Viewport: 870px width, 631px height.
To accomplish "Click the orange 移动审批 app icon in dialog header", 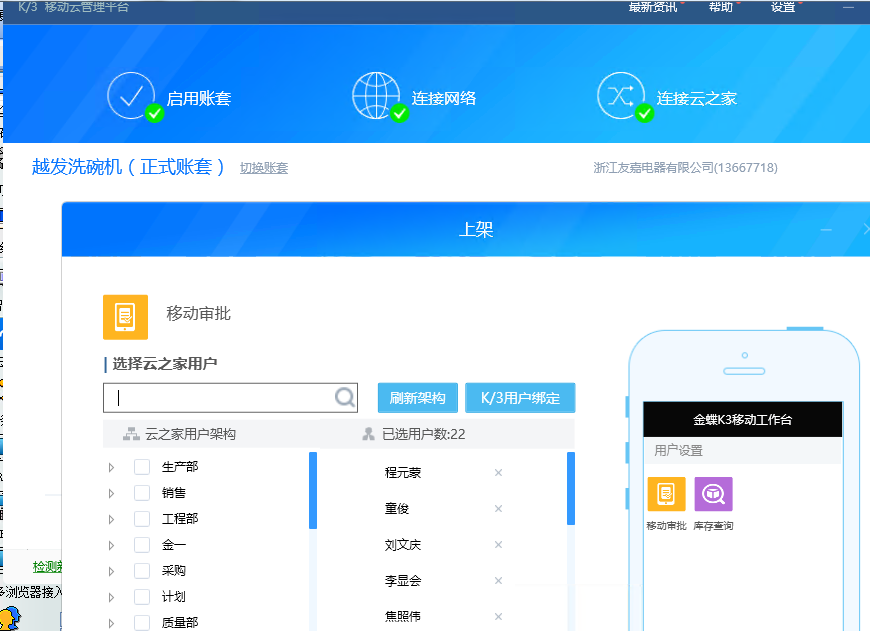I will click(x=125, y=317).
